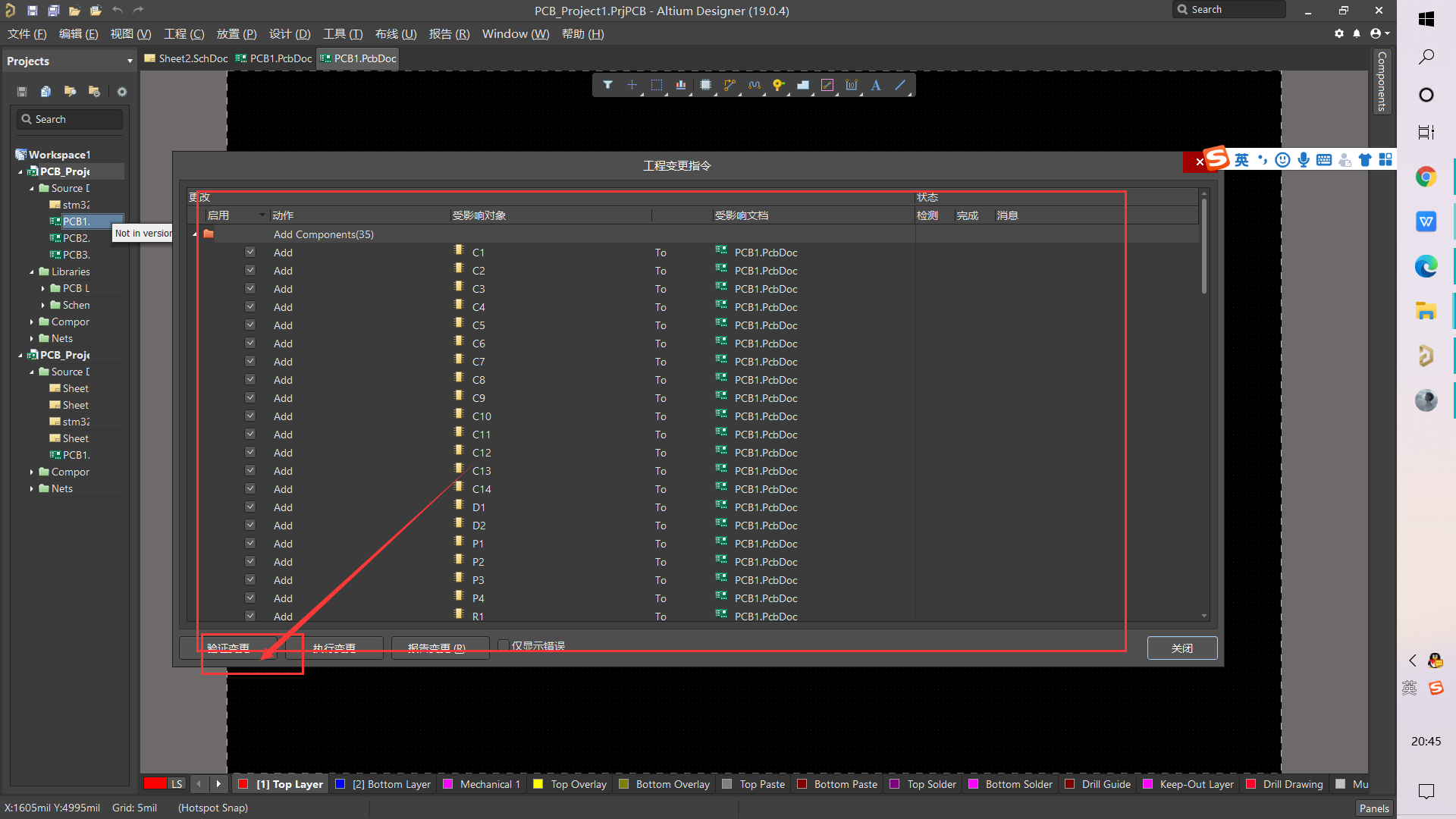Click the selection filter funnel icon
Viewport: 1456px width, 819px height.
[607, 85]
